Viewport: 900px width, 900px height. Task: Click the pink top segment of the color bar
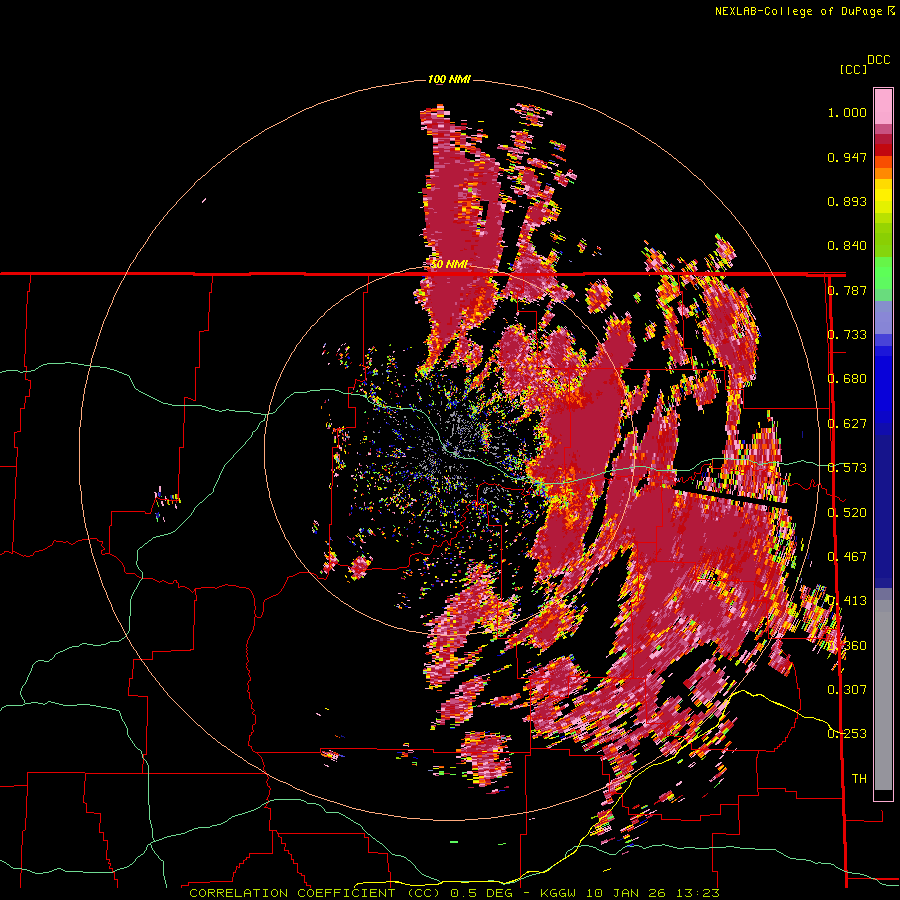pos(883,106)
